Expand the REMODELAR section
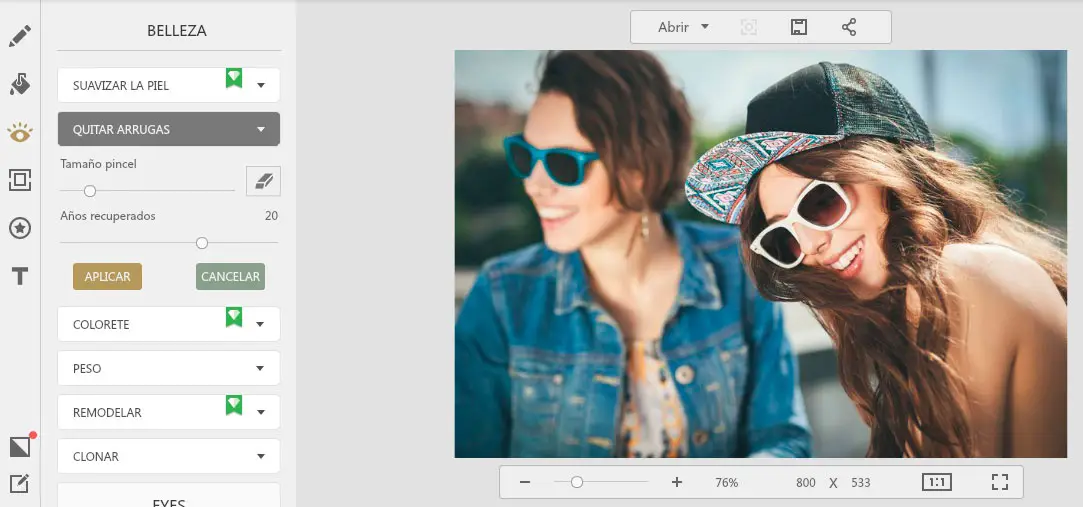 tap(169, 412)
